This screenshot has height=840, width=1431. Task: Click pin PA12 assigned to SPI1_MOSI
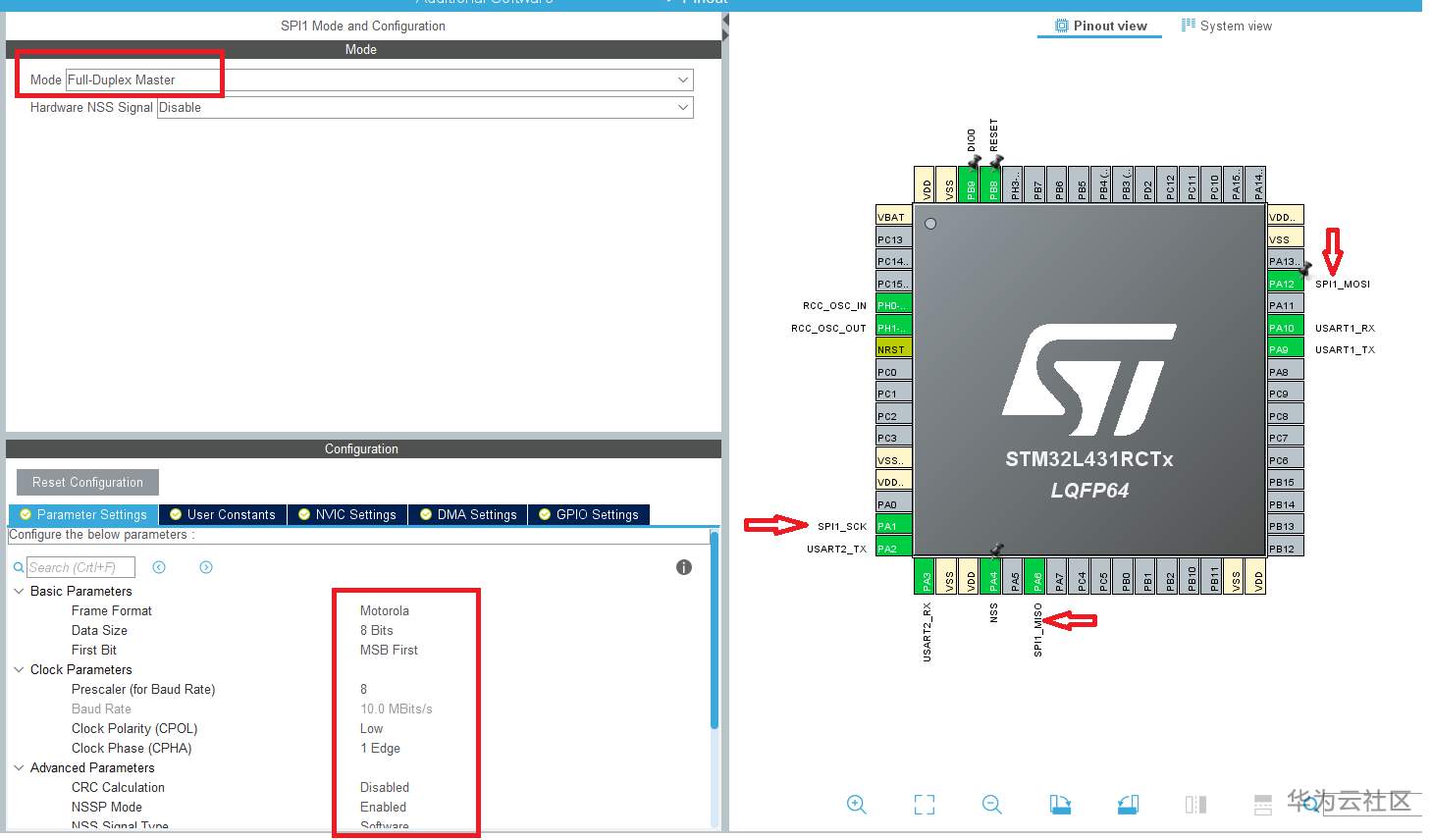[x=1286, y=284]
